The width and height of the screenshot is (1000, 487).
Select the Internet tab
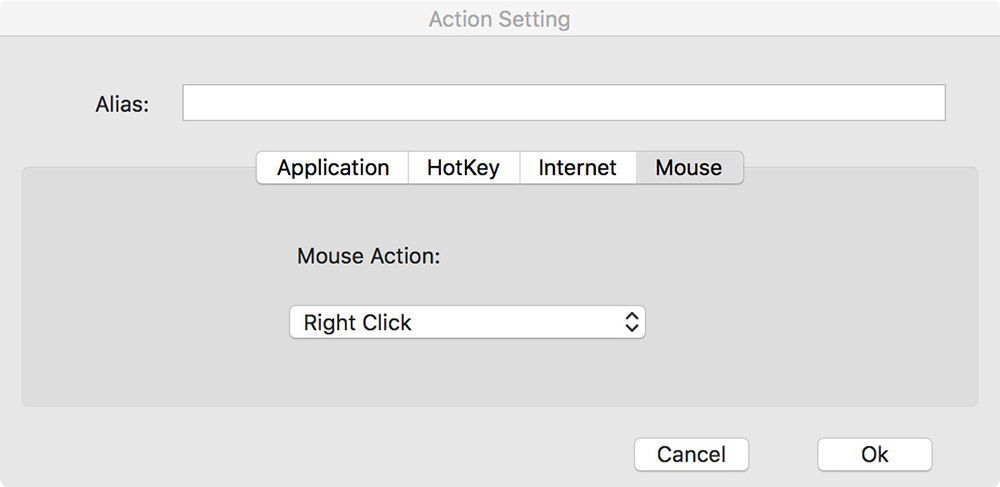pos(577,168)
